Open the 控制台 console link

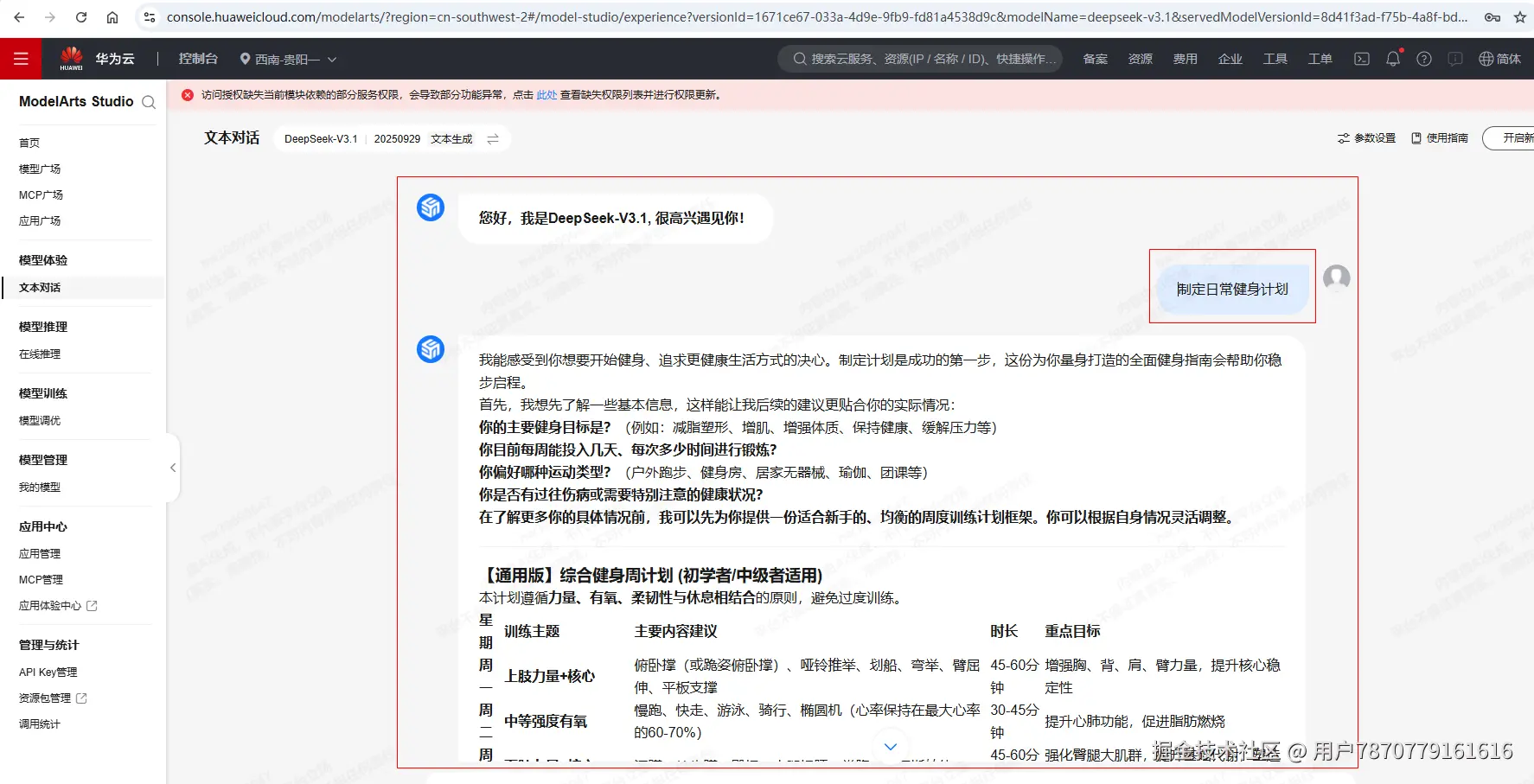pyautogui.click(x=198, y=59)
